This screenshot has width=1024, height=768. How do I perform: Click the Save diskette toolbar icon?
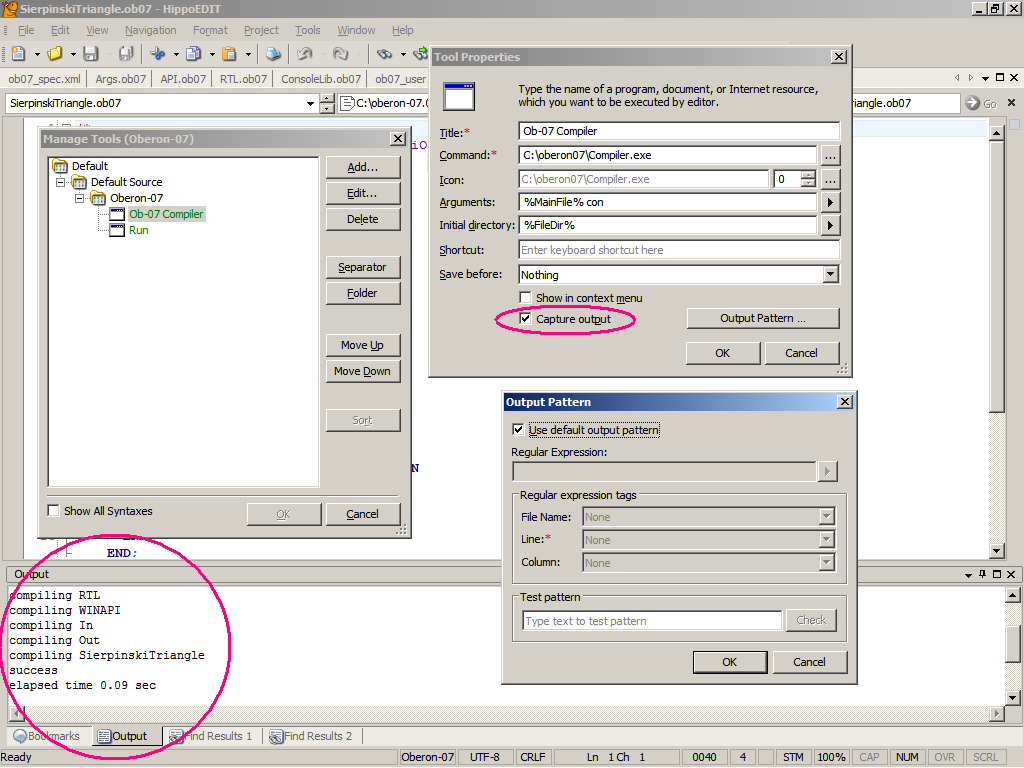tap(91, 54)
